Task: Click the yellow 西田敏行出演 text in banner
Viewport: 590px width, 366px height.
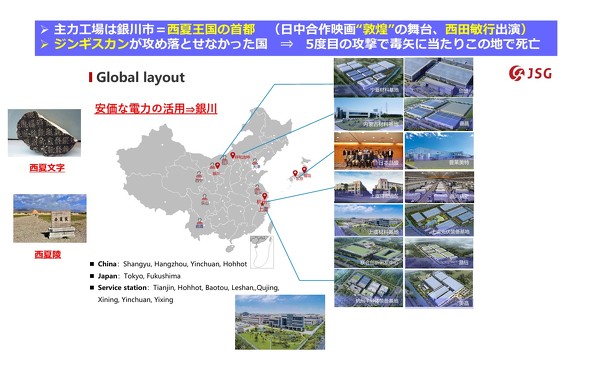Action: [x=482, y=29]
